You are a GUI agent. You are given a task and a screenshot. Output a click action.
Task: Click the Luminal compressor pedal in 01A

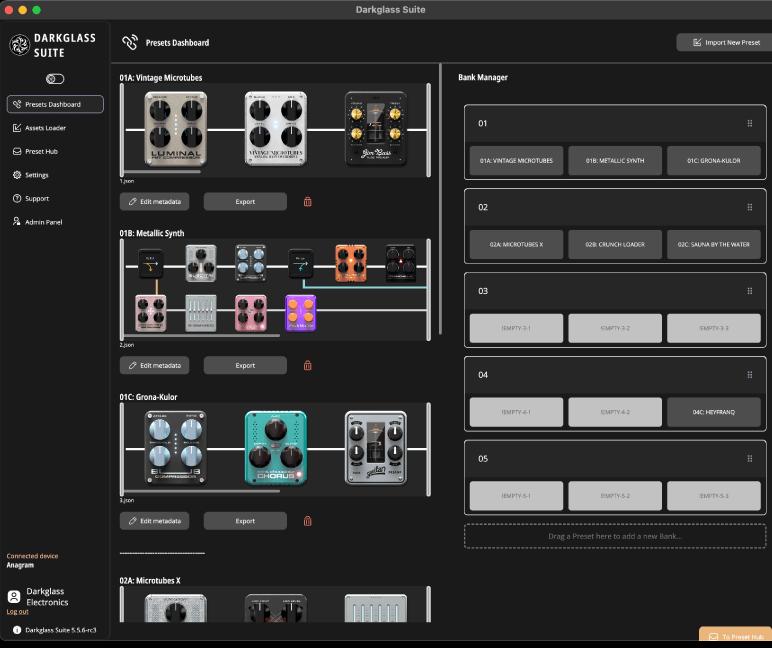[174, 129]
